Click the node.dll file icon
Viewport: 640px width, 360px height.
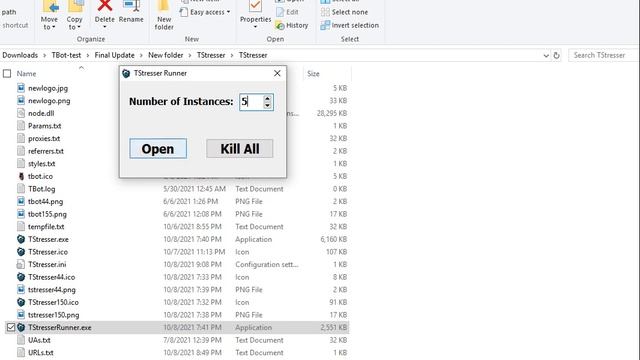pos(21,113)
